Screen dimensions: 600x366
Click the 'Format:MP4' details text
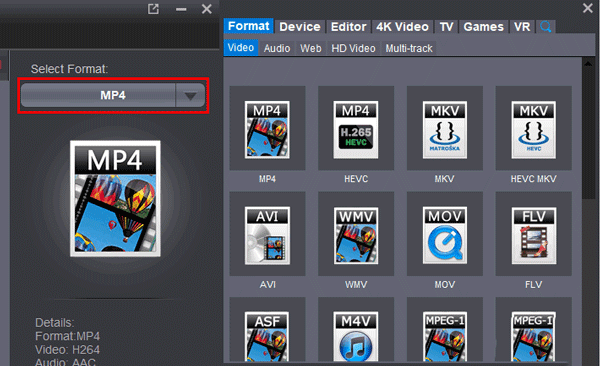point(67,336)
